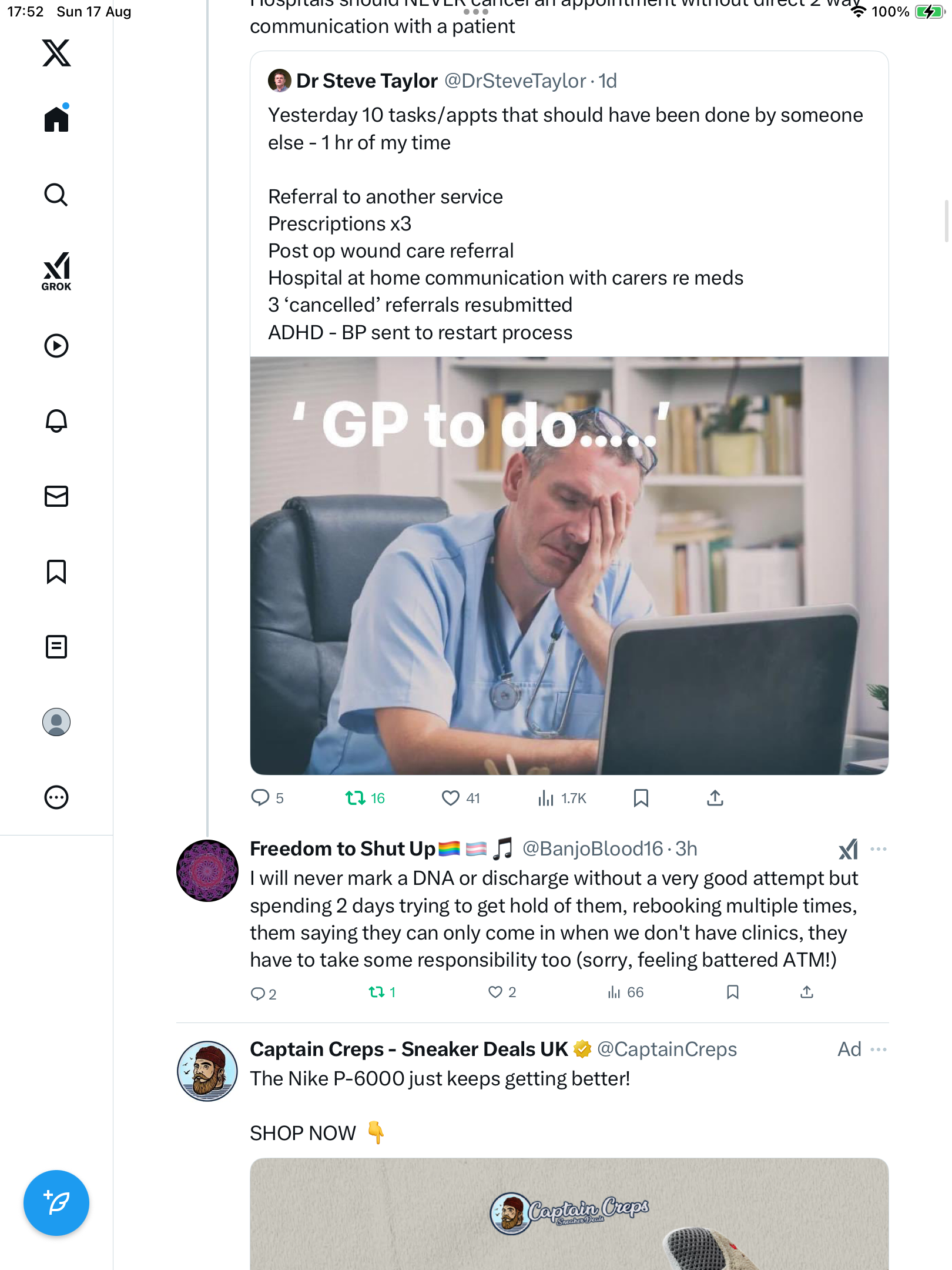This screenshot has width=952, height=1270.
Task: Open the Video play icon in sidebar
Action: tap(56, 346)
